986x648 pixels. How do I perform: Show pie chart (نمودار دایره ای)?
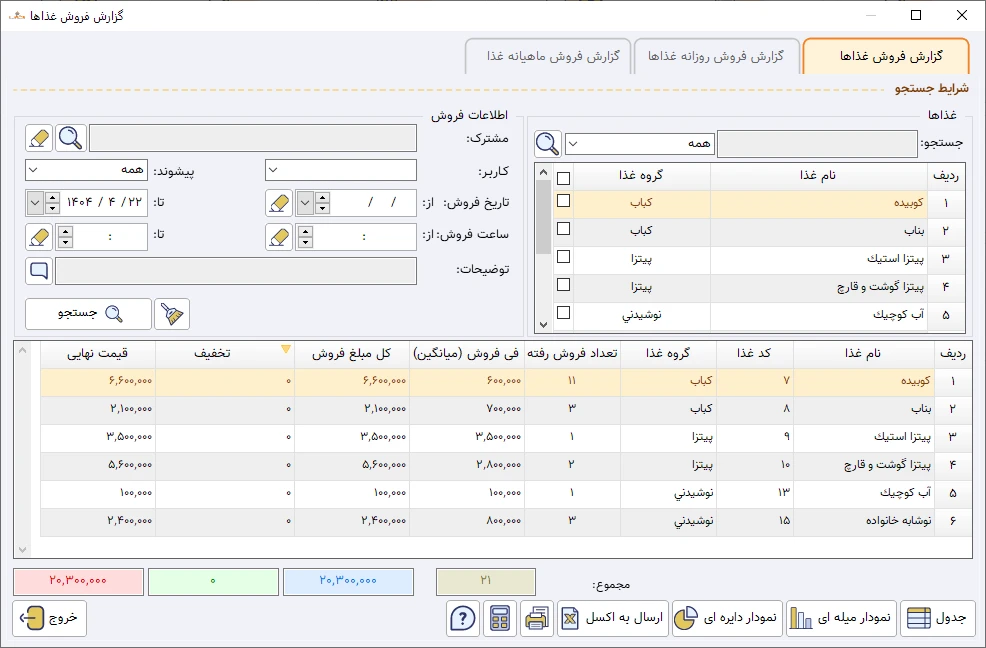tap(728, 618)
